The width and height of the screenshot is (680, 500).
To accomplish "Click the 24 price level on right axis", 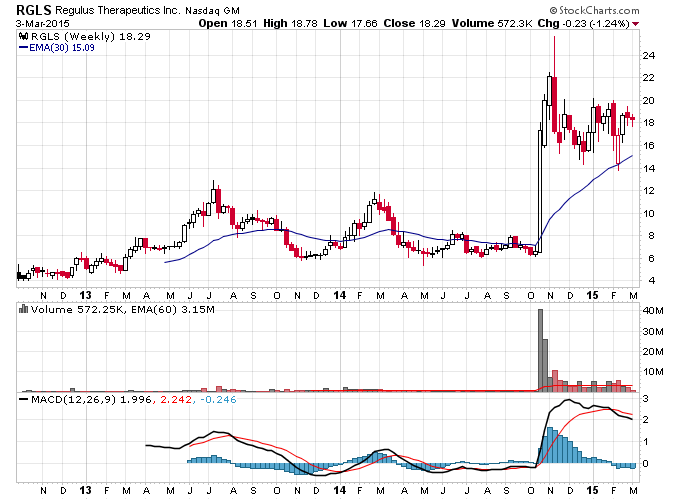I will pyautogui.click(x=649, y=56).
